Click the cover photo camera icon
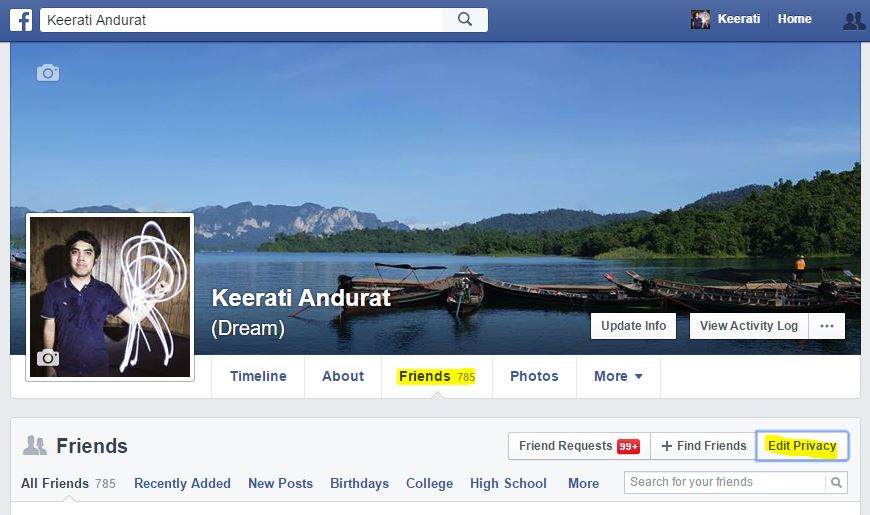The height and width of the screenshot is (515, 870). (x=48, y=73)
